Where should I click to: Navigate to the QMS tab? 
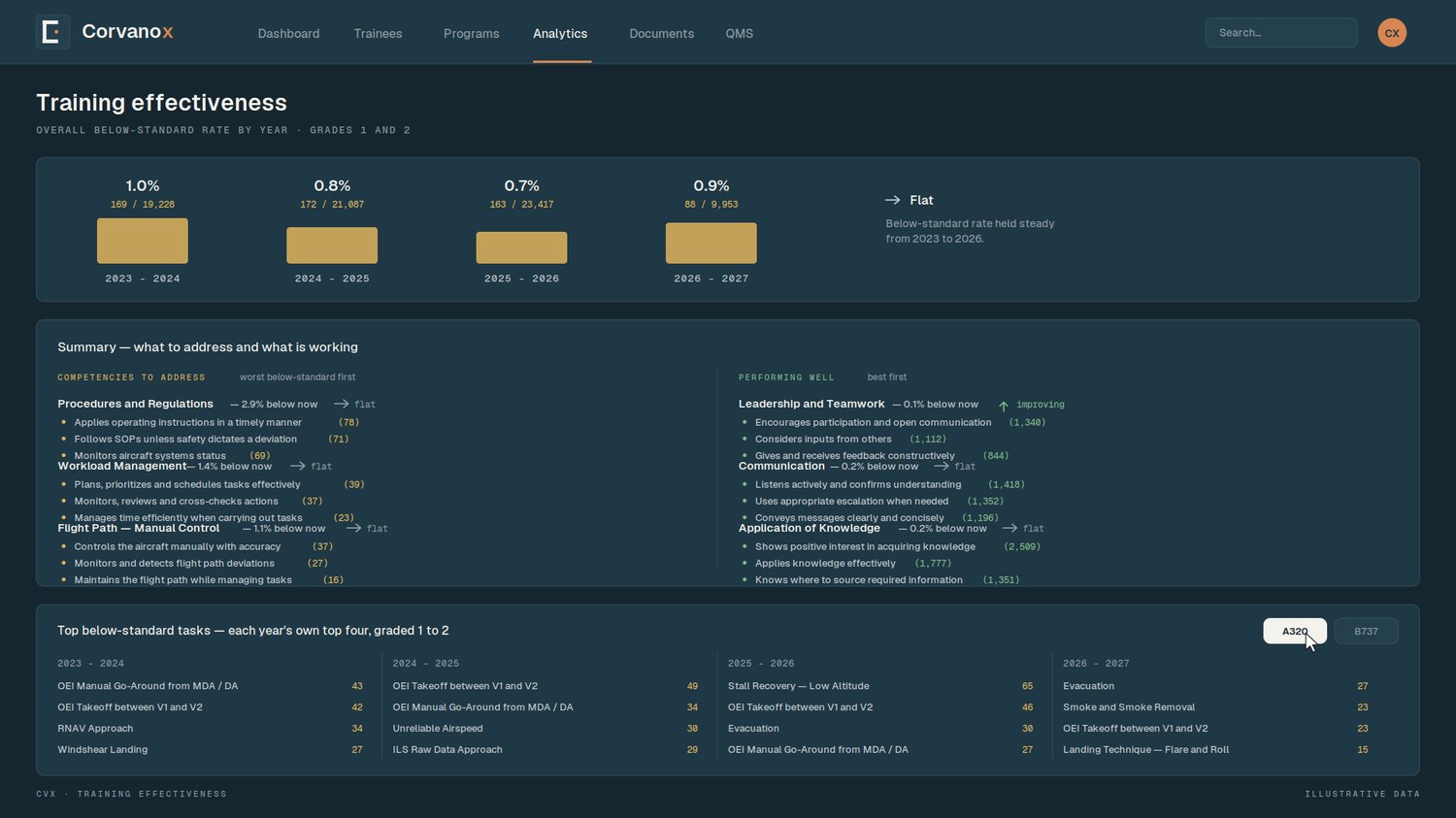pyautogui.click(x=739, y=33)
